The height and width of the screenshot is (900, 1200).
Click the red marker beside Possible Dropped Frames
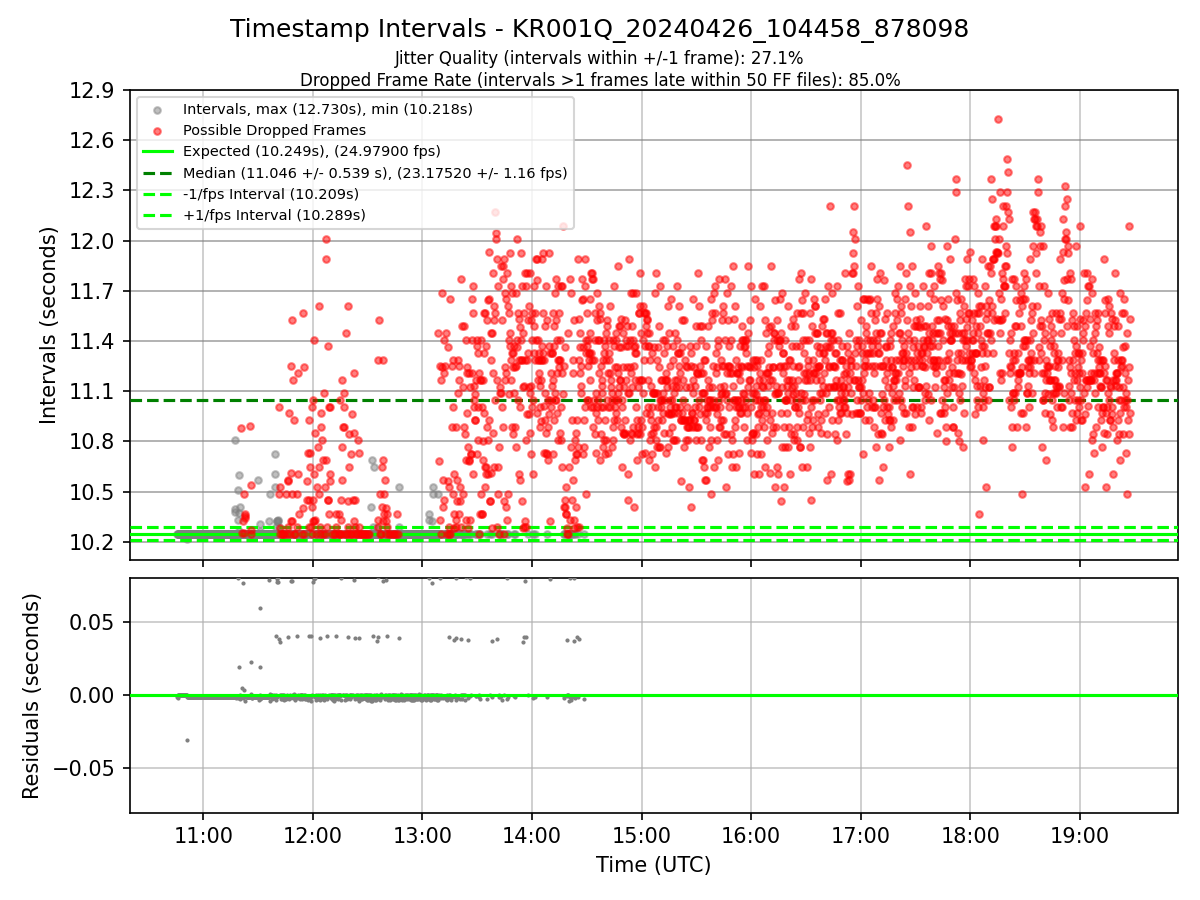tap(158, 130)
